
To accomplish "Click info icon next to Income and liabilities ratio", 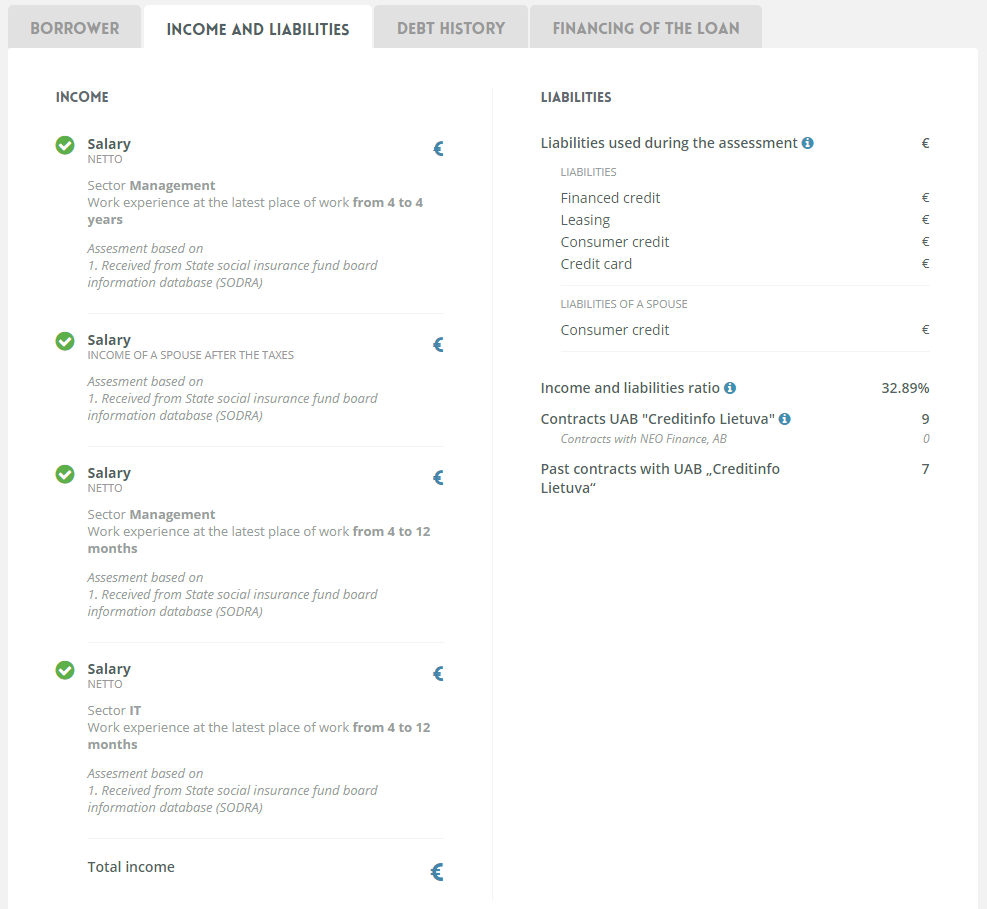I will (x=730, y=388).
